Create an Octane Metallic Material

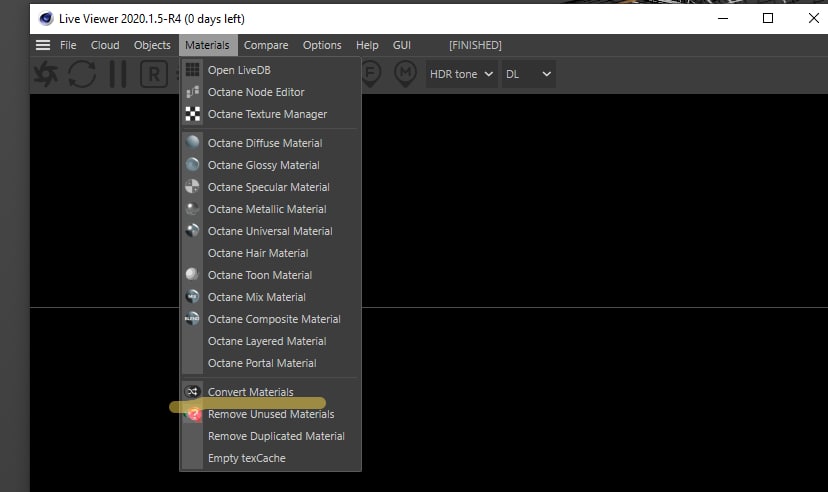point(271,209)
